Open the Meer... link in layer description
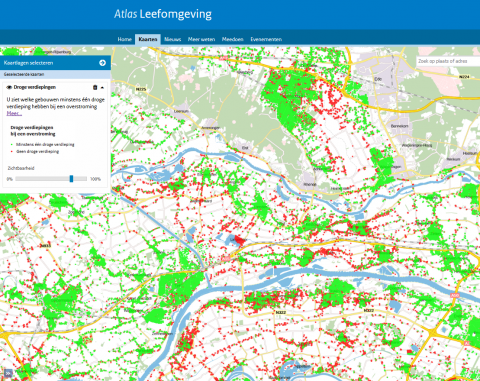Viewport: 480px width, 381px height. (14, 113)
